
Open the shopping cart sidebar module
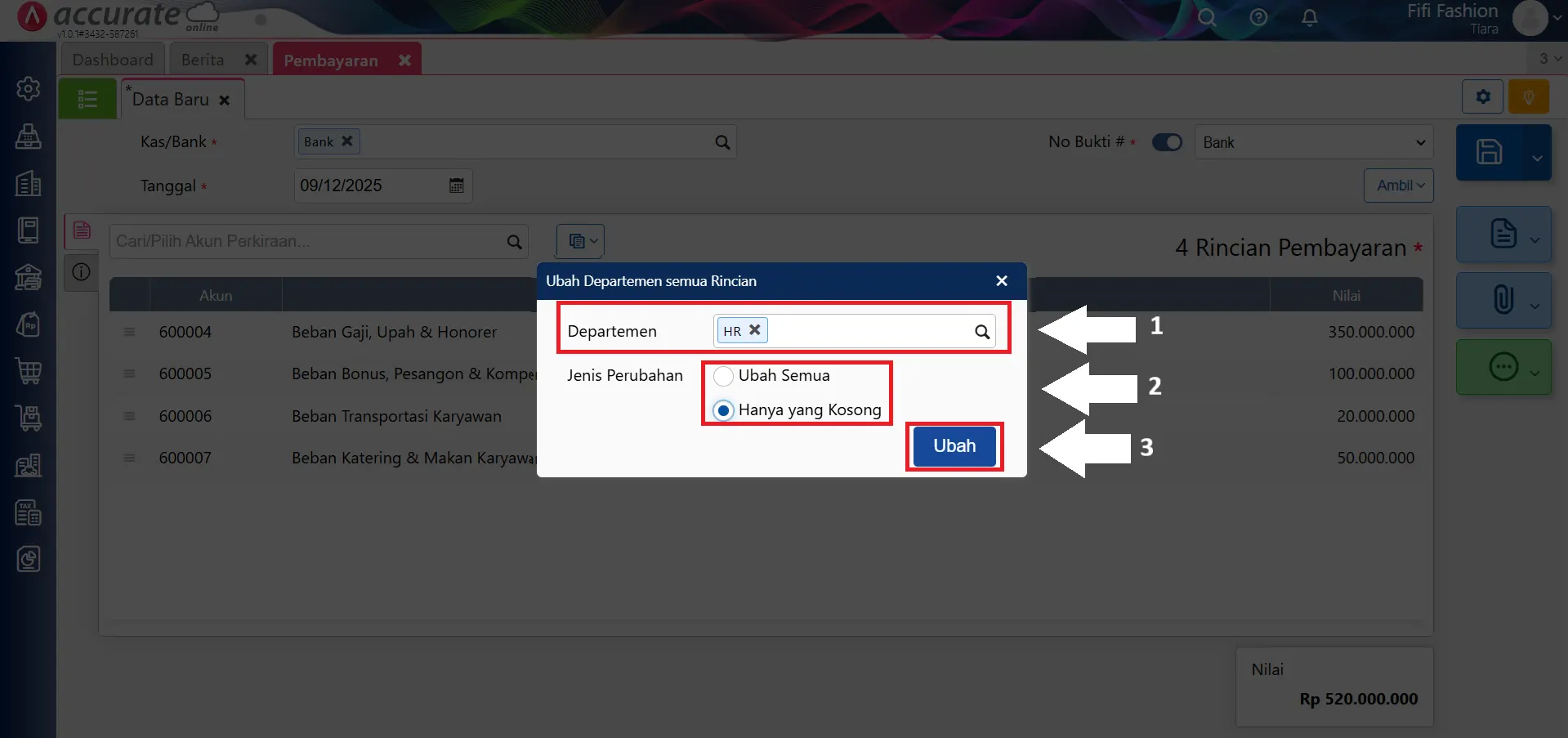[29, 371]
